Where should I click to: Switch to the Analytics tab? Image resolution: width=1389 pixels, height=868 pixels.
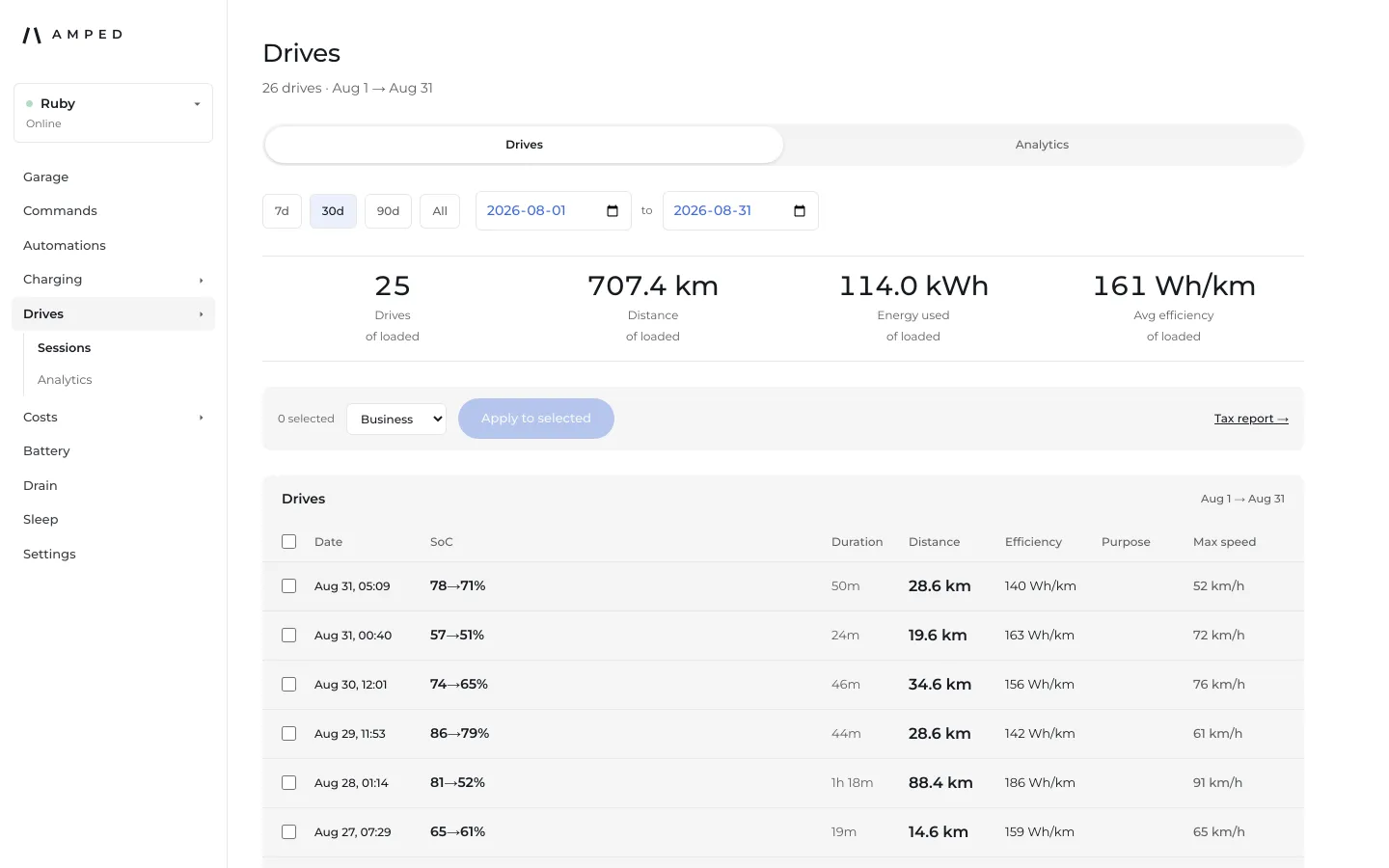tap(1042, 145)
